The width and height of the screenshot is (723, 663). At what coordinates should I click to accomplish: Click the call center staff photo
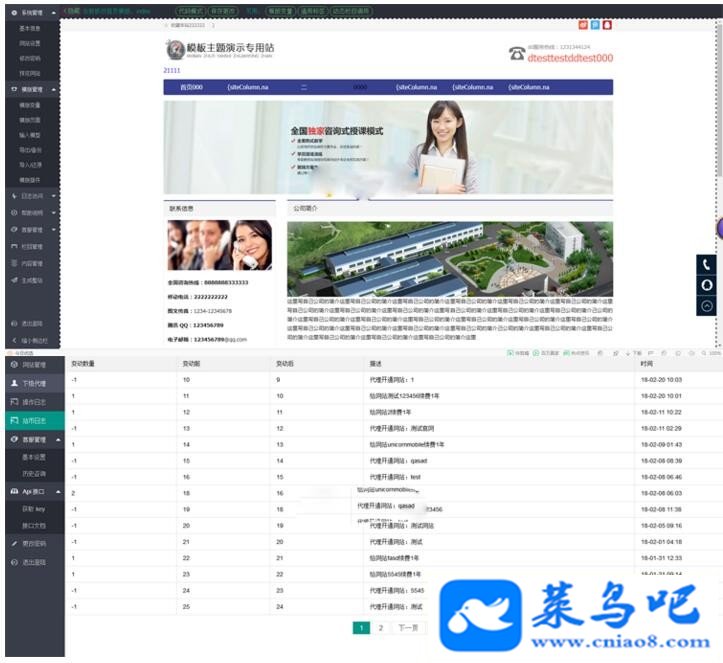point(219,245)
